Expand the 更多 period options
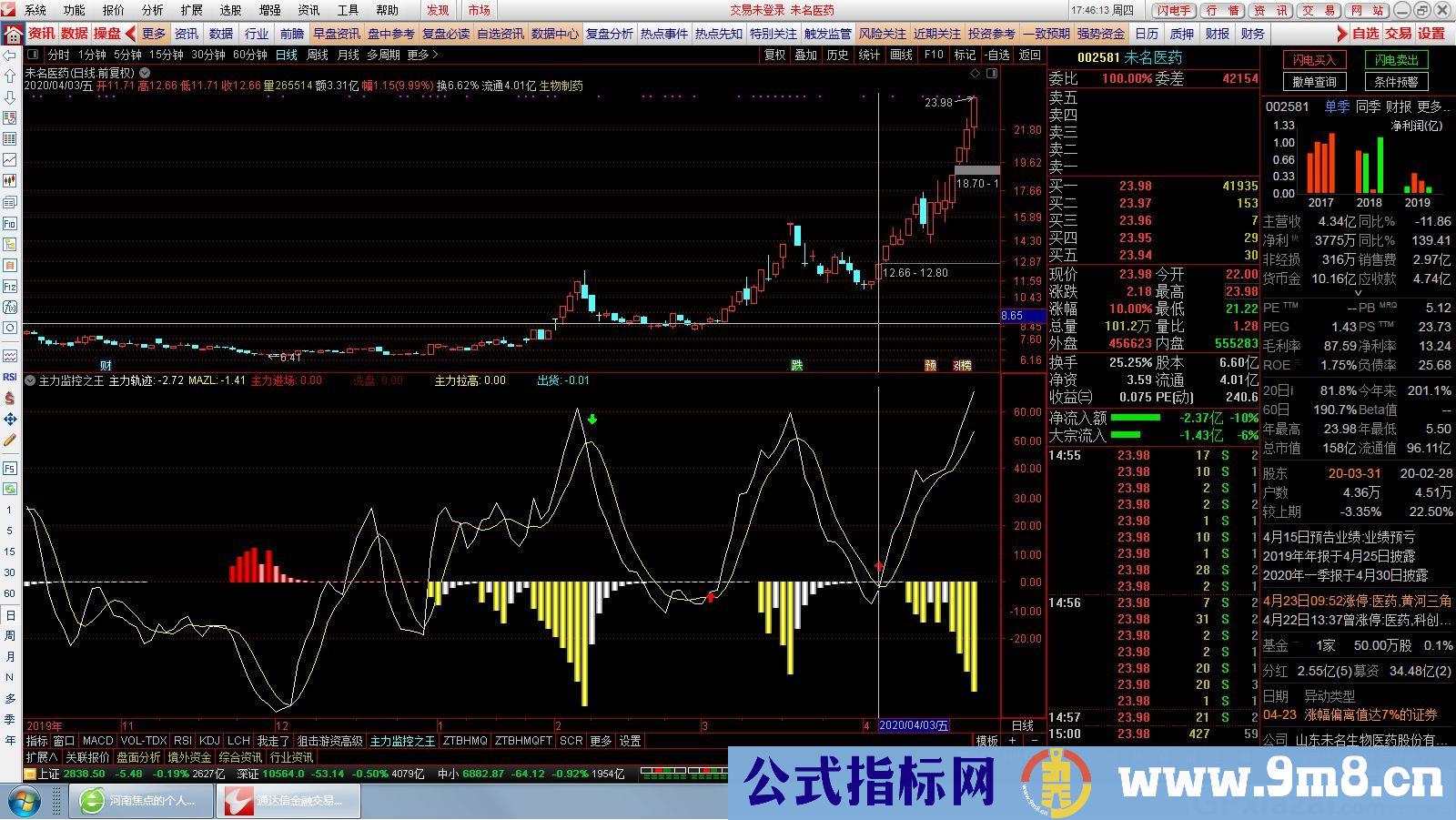Image resolution: width=1456 pixels, height=820 pixels. (x=422, y=55)
